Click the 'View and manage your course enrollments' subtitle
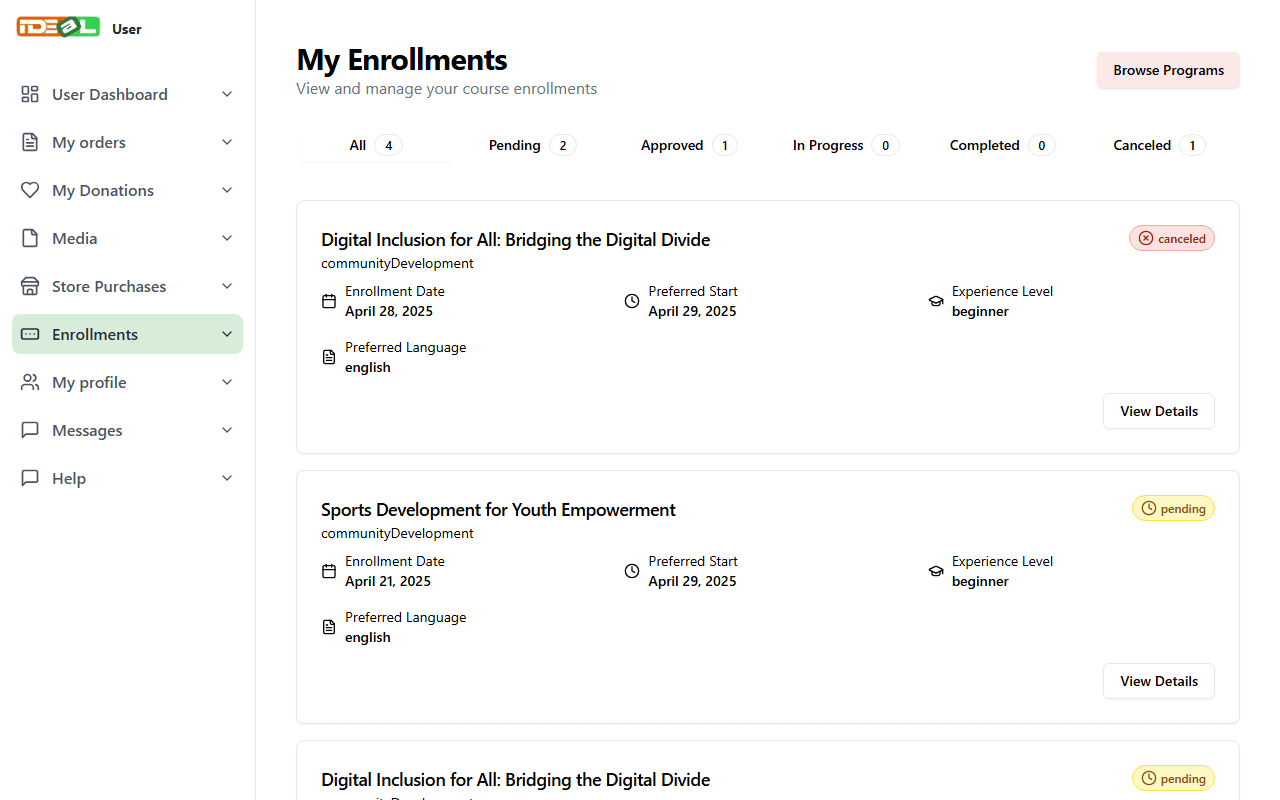The height and width of the screenshot is (800, 1280). [447, 89]
